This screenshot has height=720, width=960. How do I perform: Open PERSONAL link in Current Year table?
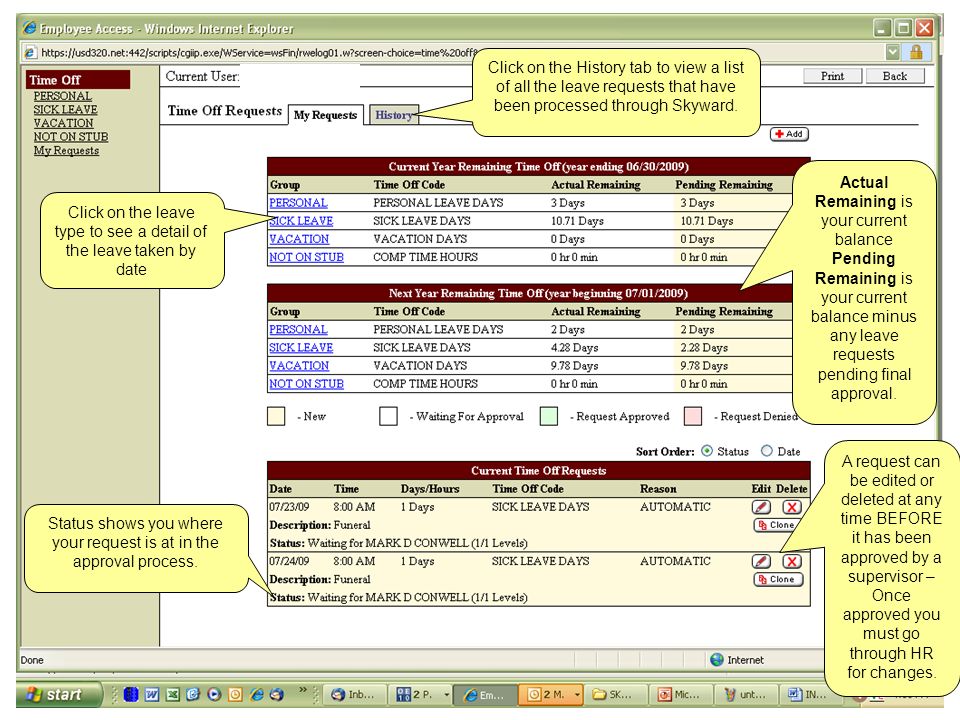point(298,203)
